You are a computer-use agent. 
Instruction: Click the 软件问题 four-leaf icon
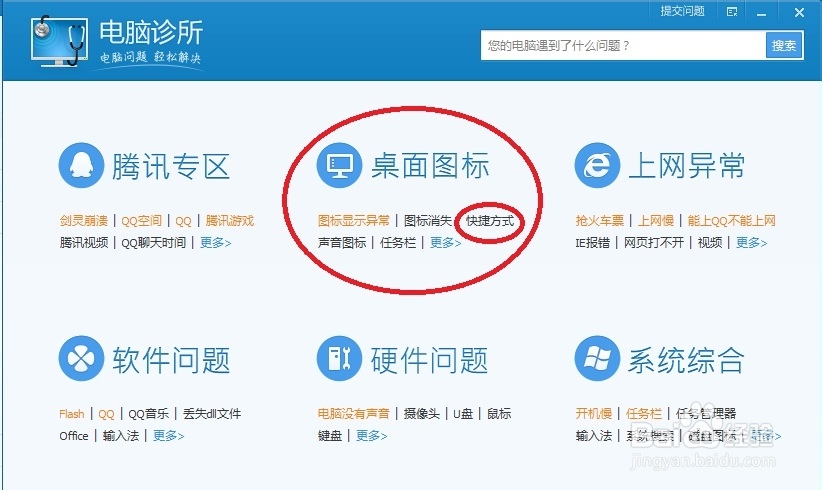point(81,358)
